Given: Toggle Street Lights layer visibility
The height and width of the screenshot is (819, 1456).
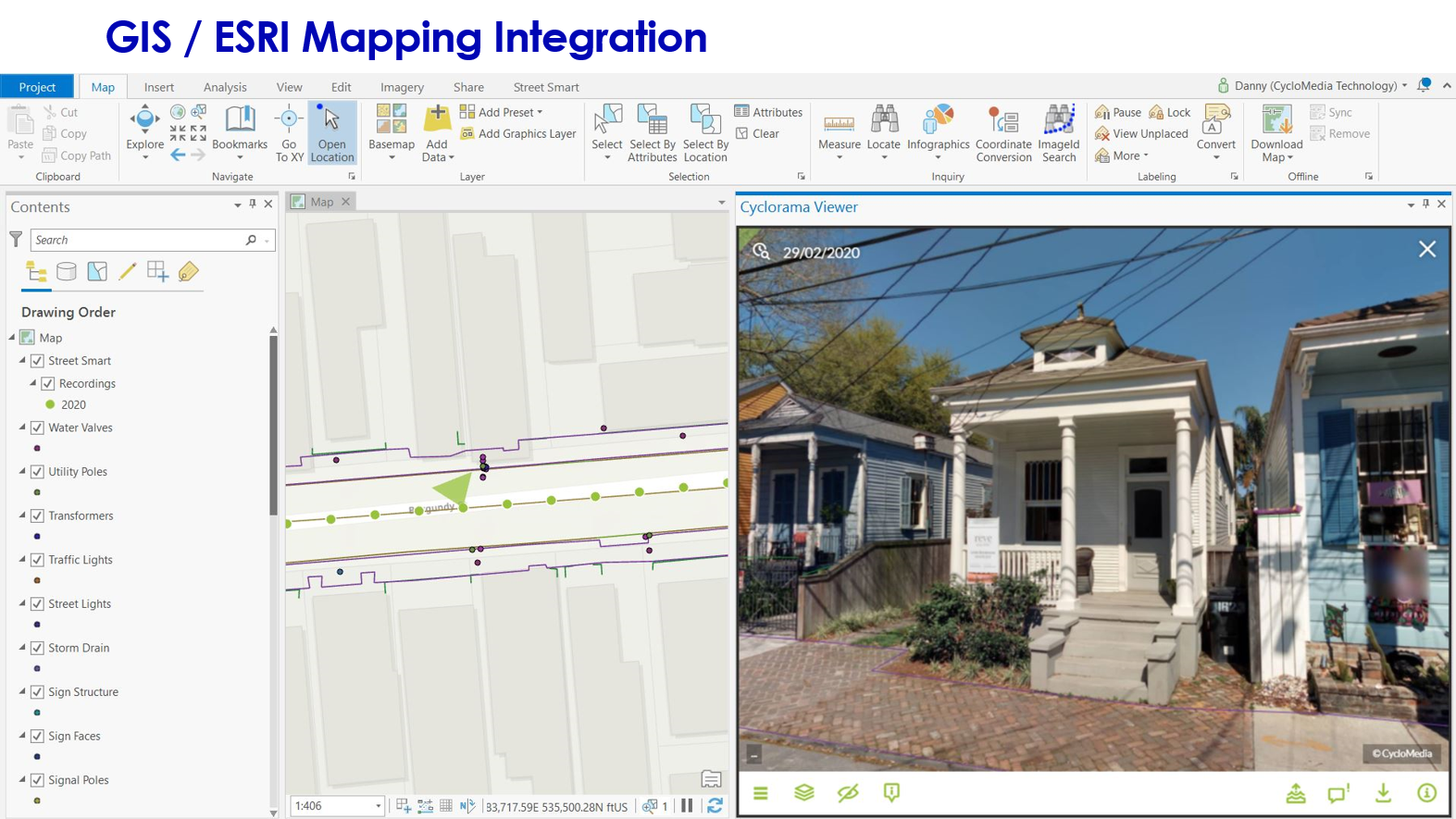Looking at the screenshot, I should click(38, 604).
